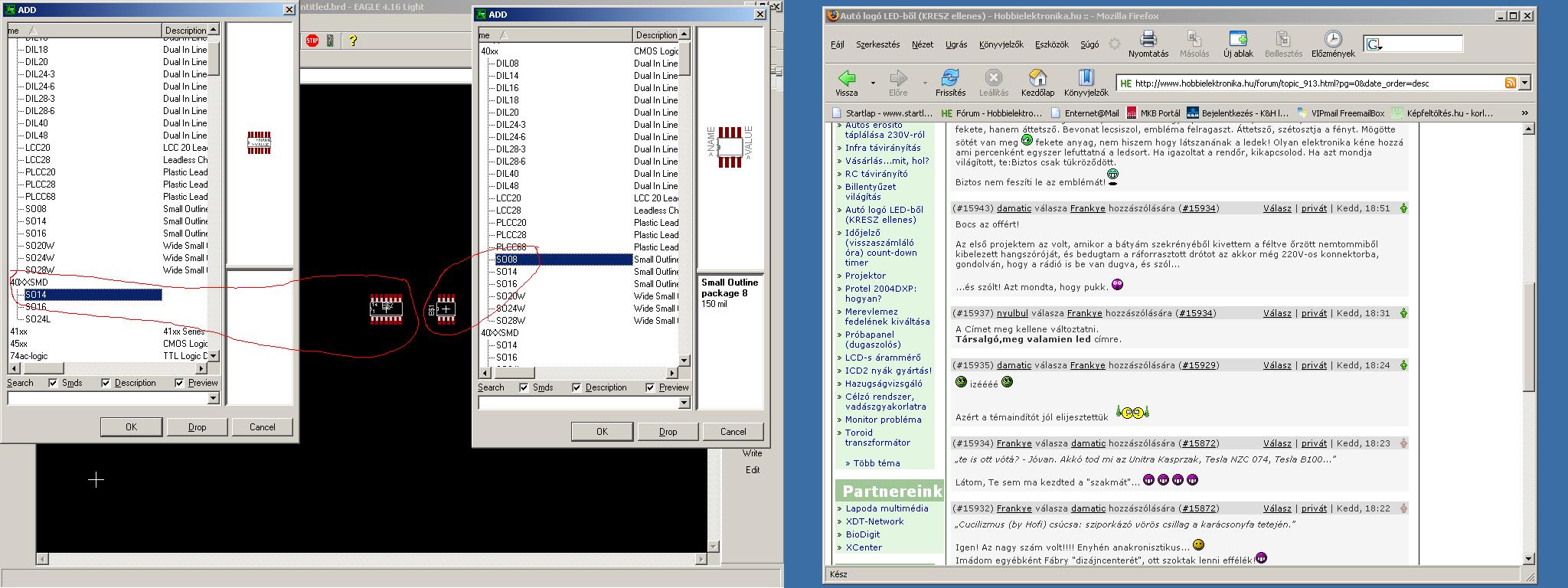The image size is (1568, 588).
Task: Click the Válasz reply link on post #15943
Action: (1277, 208)
